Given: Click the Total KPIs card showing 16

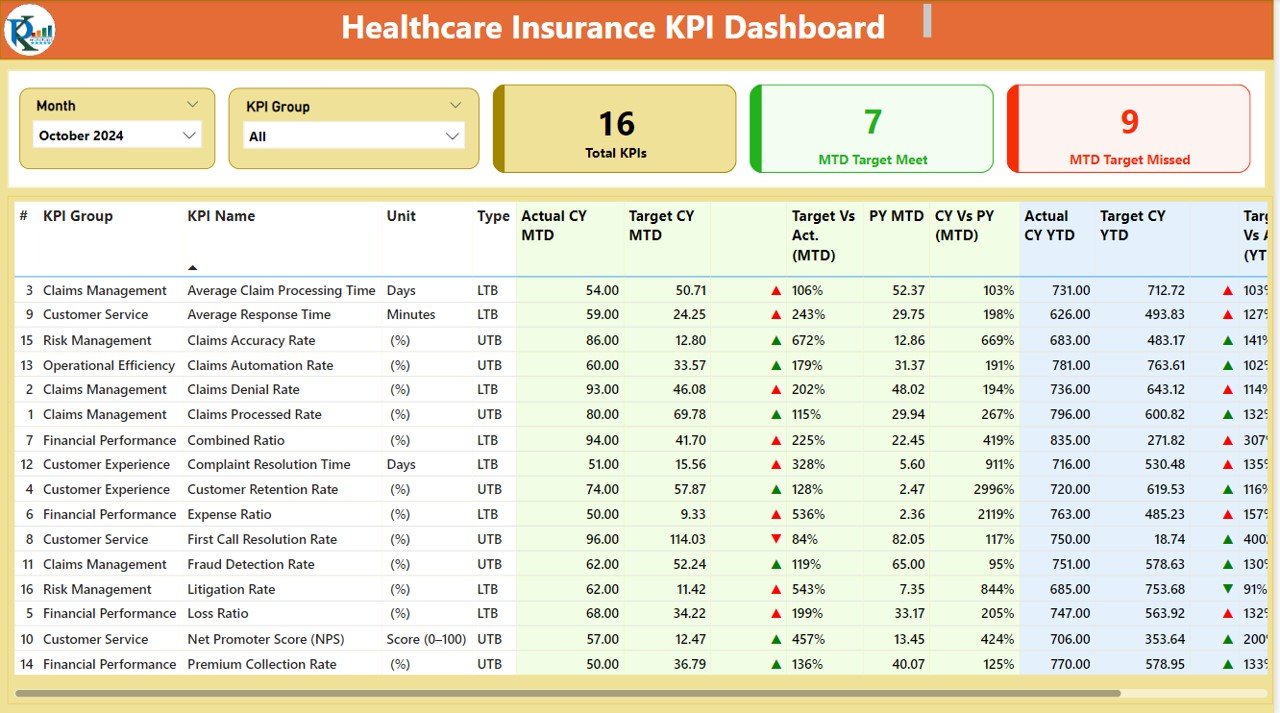Looking at the screenshot, I should [x=615, y=129].
